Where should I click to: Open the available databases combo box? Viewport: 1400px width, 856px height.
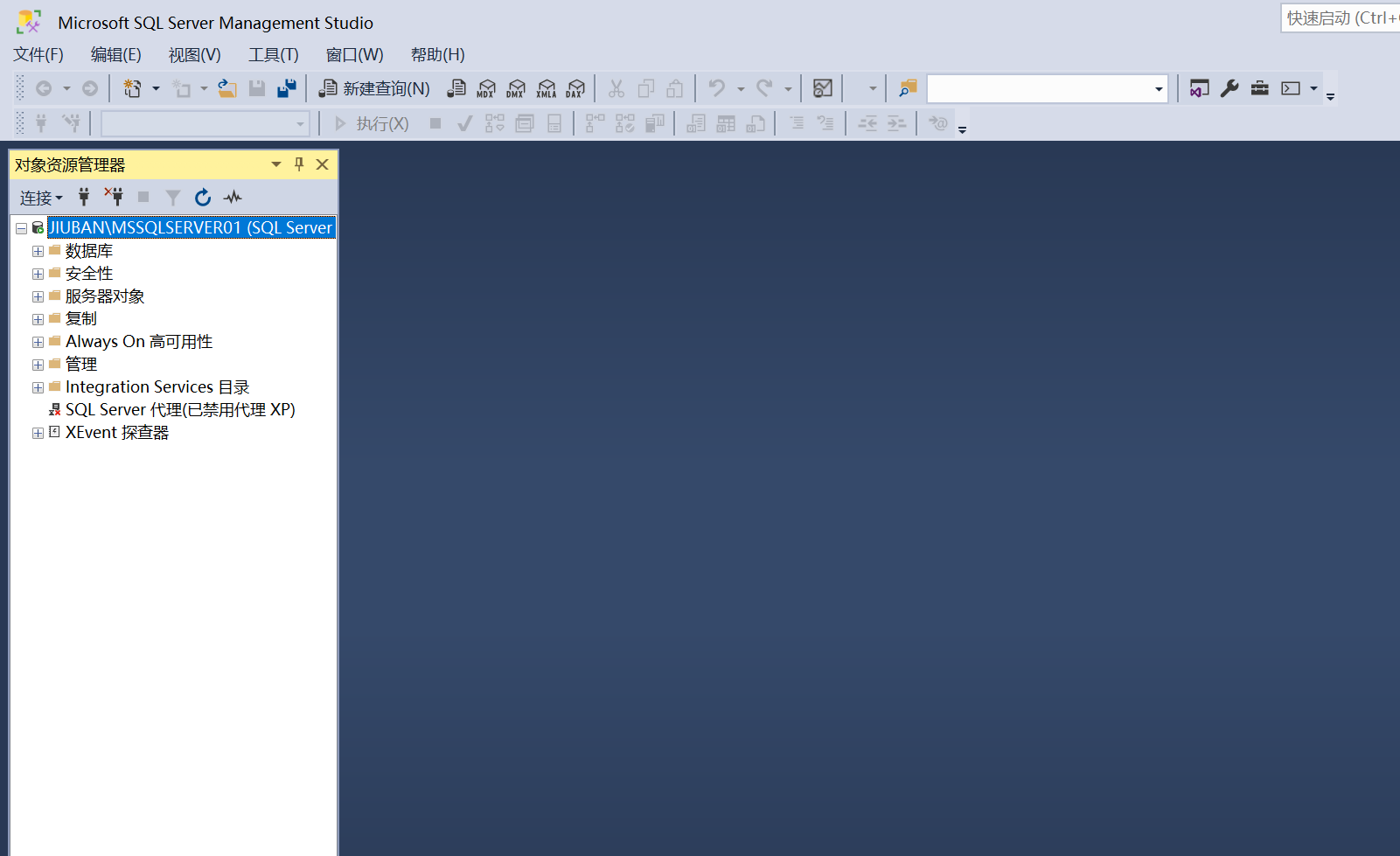(205, 124)
